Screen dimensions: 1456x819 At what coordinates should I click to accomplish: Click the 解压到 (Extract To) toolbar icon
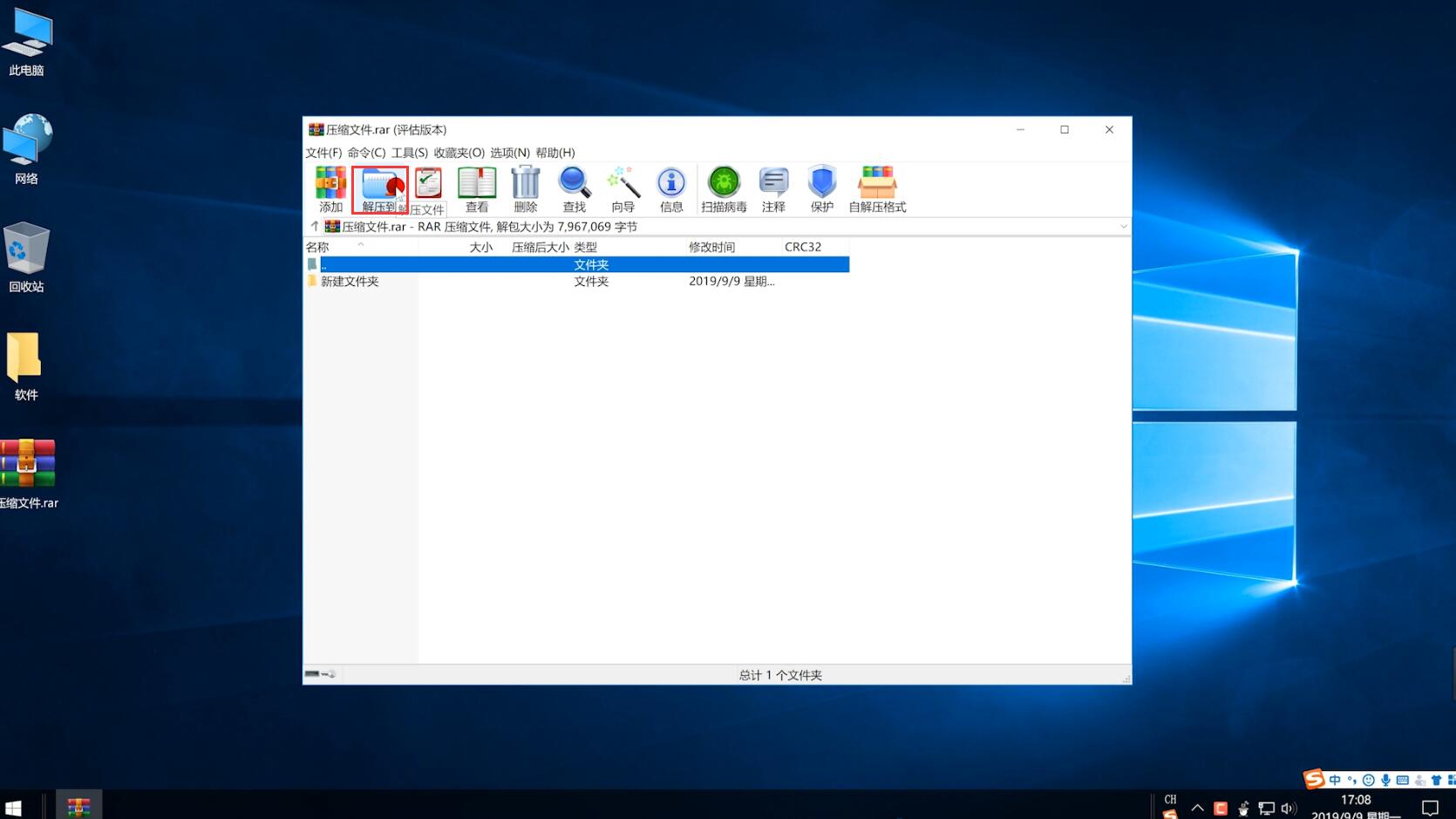[380, 189]
